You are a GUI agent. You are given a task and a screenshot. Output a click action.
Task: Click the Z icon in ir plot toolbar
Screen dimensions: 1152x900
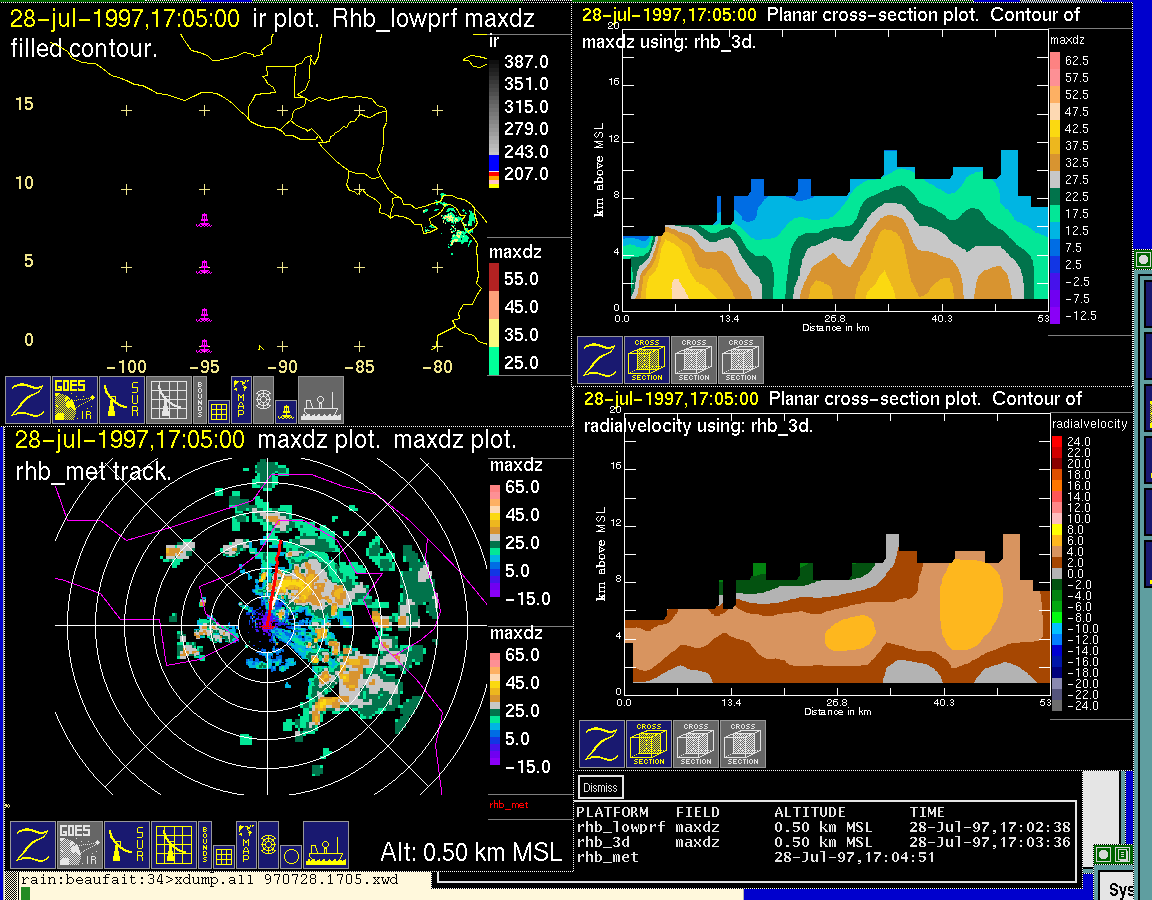tap(28, 400)
